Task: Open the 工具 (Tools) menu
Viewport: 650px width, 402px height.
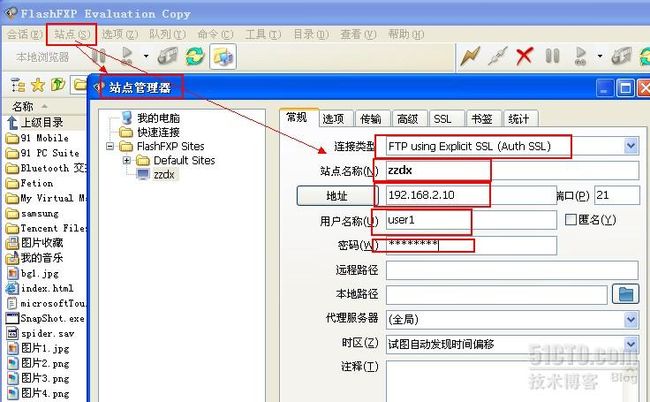Action: tap(263, 34)
